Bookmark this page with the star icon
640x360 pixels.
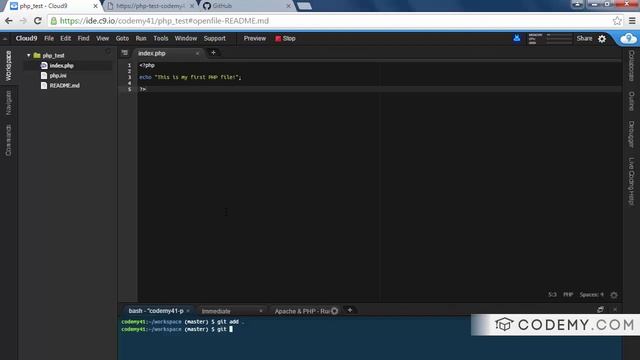point(617,21)
